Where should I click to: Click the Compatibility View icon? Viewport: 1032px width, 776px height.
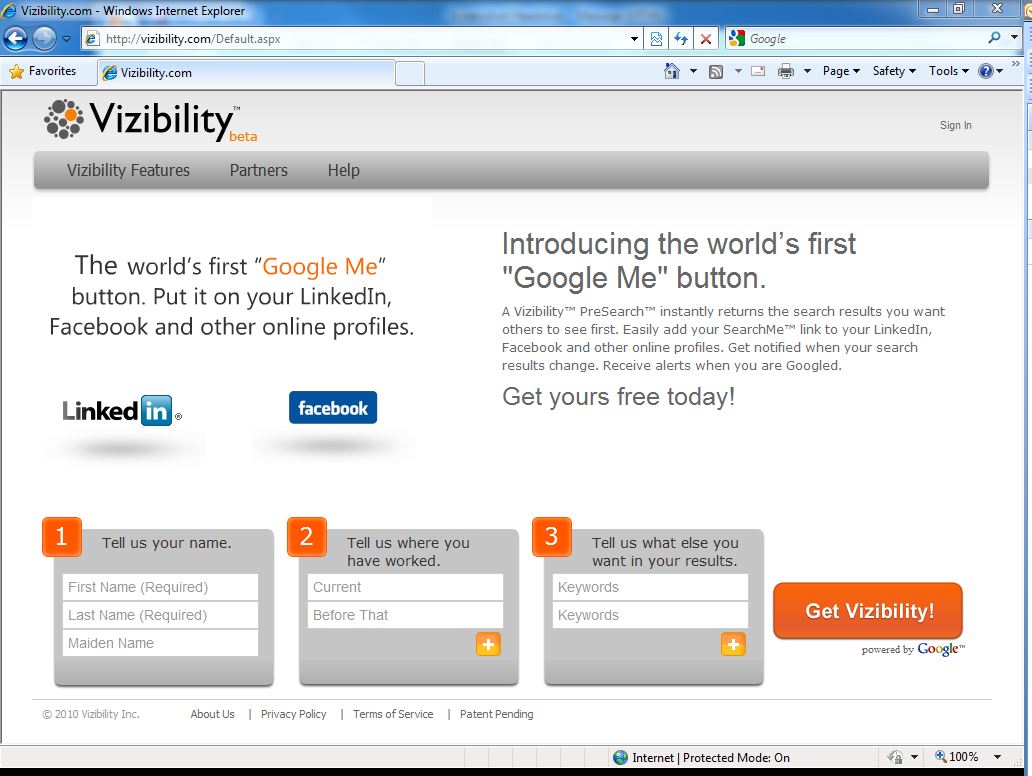656,39
